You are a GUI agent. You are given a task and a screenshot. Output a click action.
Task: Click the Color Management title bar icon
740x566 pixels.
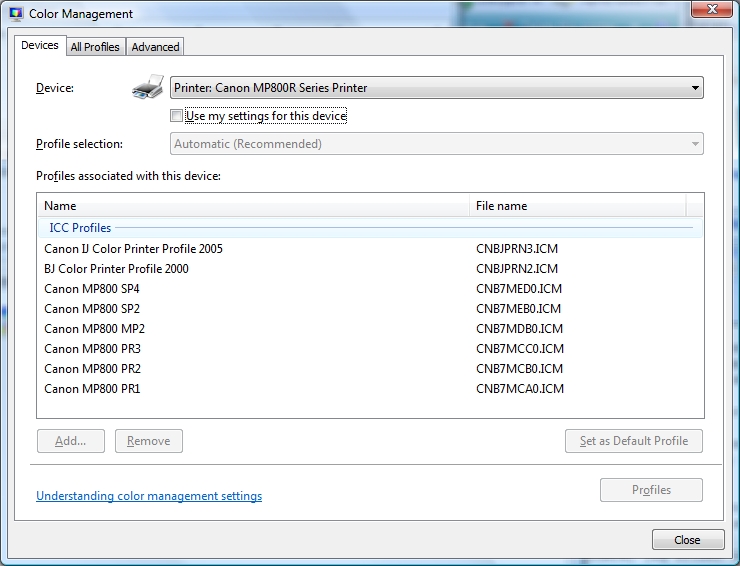click(16, 14)
